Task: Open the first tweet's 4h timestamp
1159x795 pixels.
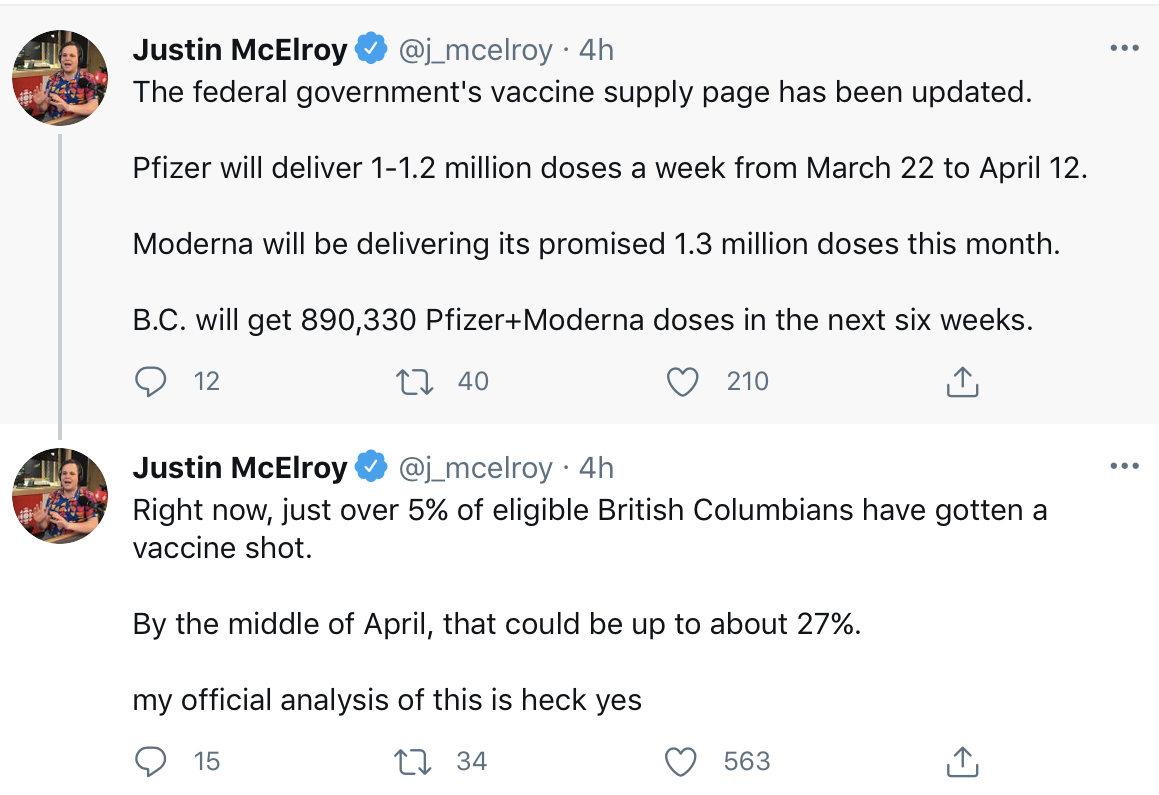Action: click(x=597, y=50)
